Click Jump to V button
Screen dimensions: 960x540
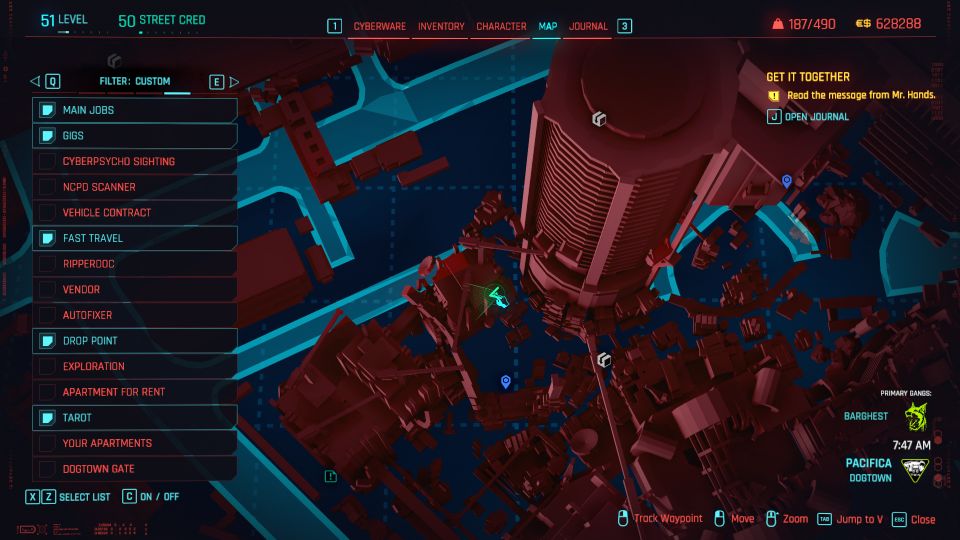851,519
